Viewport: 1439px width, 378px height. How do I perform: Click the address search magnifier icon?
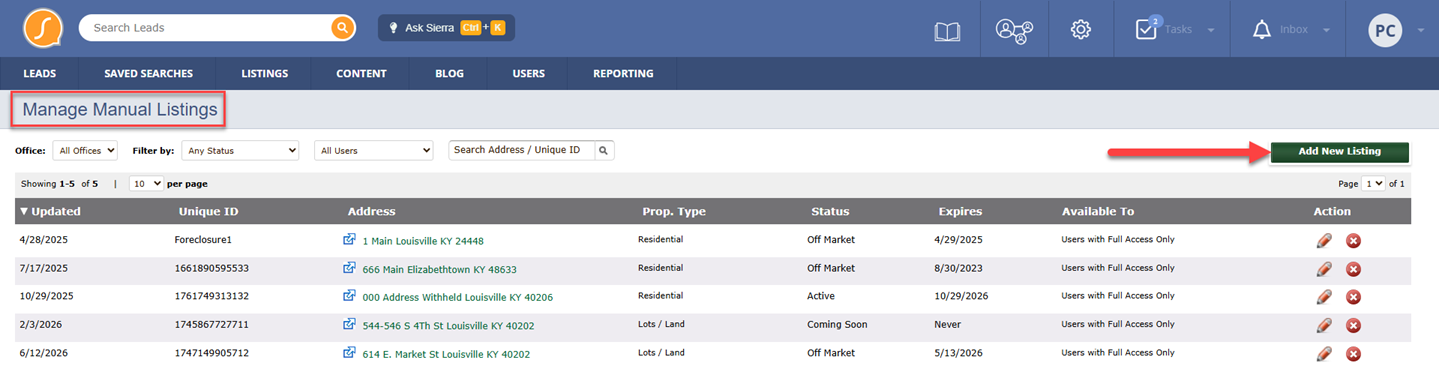(x=604, y=150)
